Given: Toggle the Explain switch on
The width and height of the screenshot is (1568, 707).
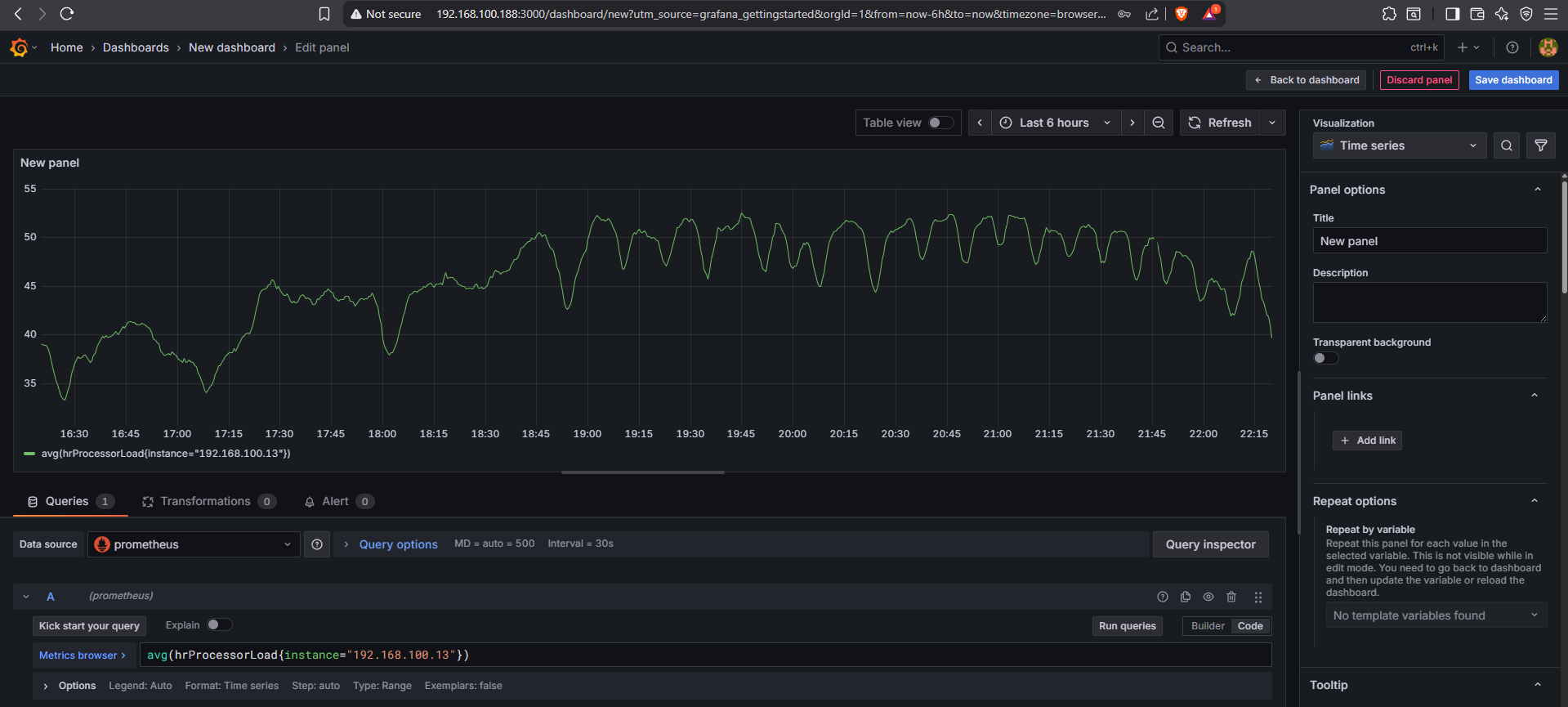Looking at the screenshot, I should click(218, 625).
